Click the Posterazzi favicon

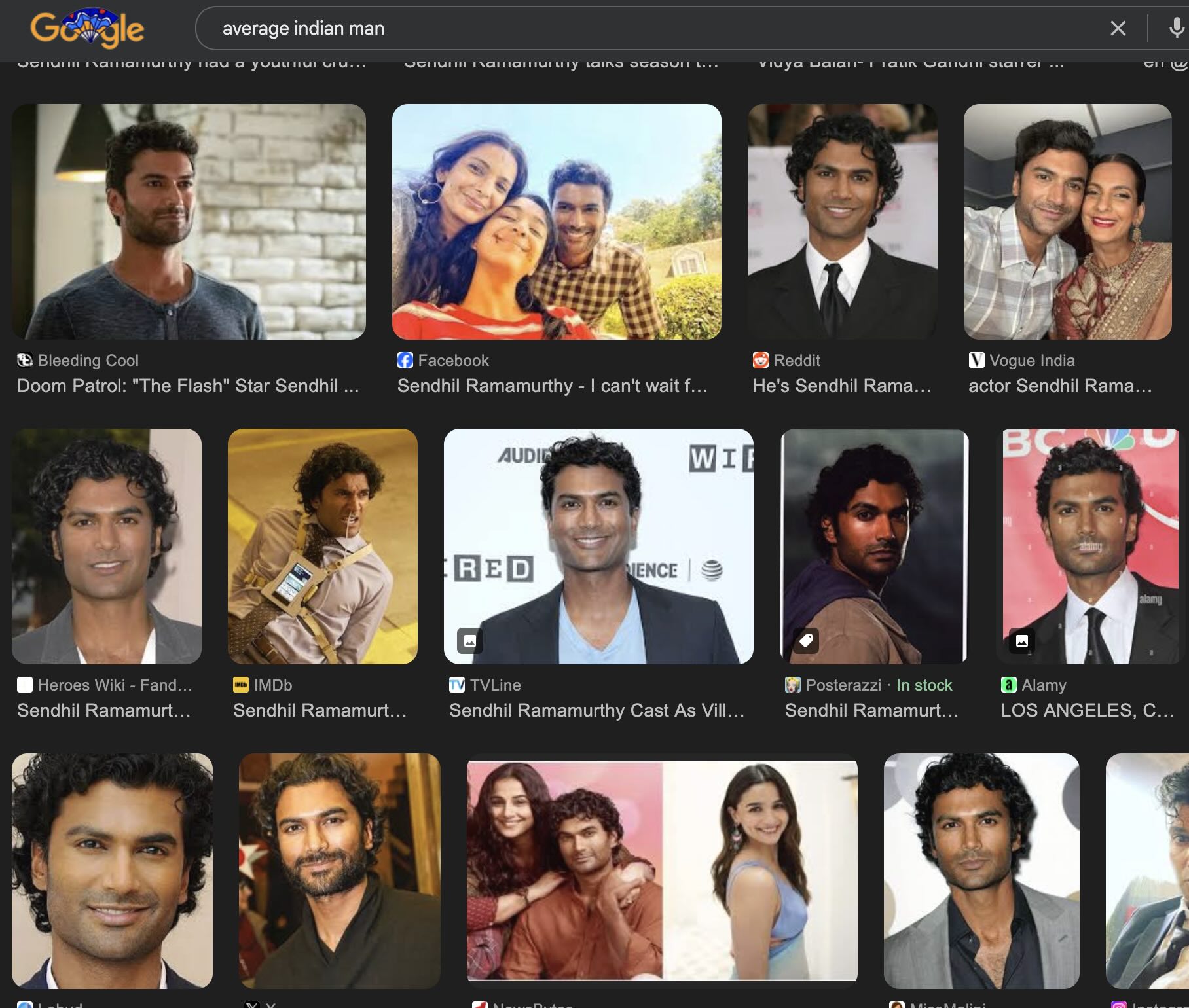(793, 685)
